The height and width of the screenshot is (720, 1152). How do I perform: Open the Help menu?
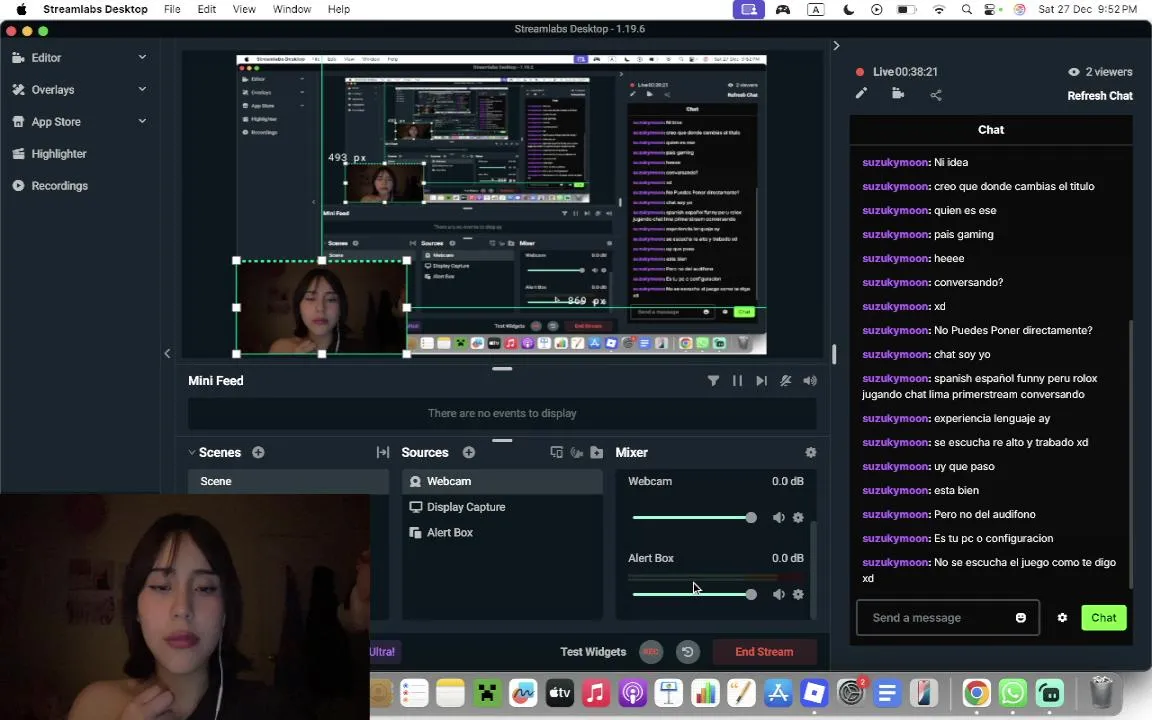339,10
